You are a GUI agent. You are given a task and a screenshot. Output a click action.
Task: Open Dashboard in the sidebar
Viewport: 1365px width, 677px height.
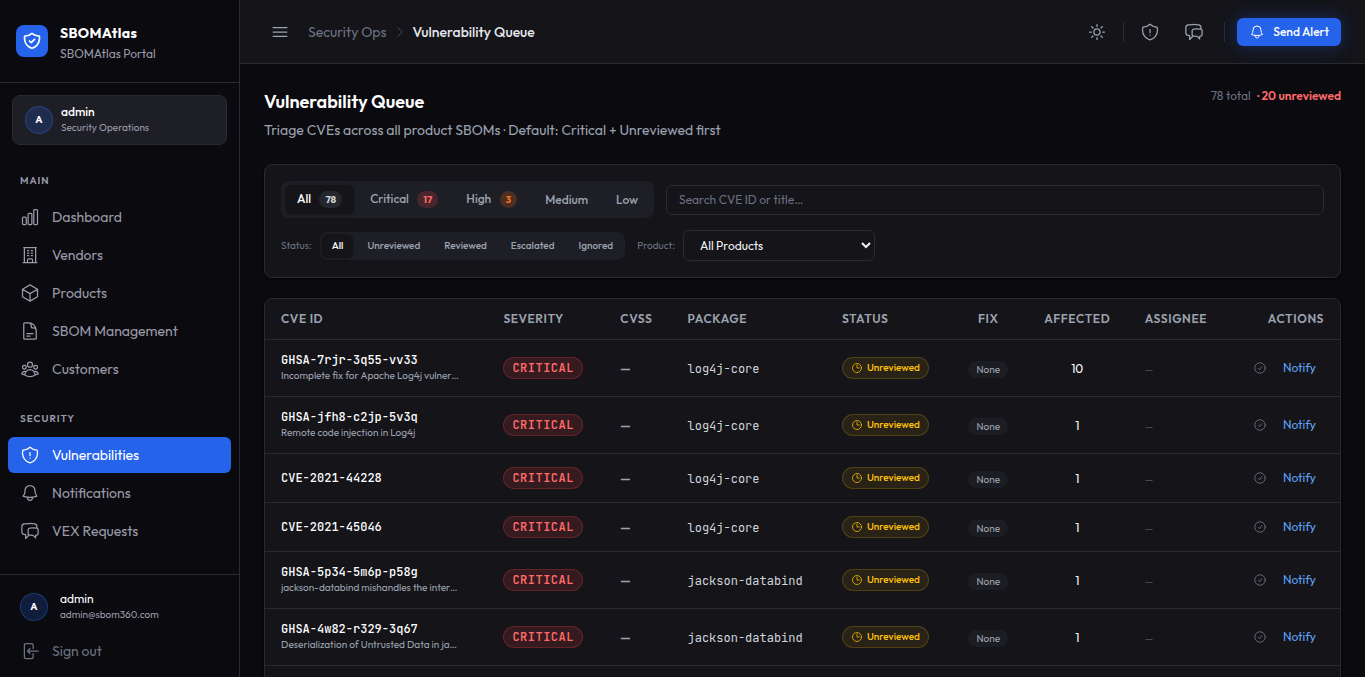tap(119, 217)
